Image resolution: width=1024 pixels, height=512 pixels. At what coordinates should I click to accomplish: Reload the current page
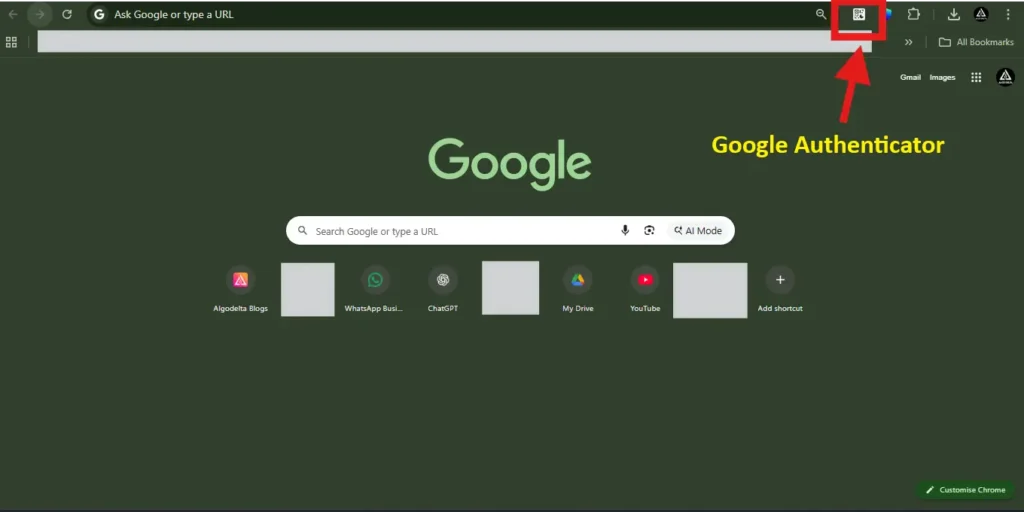[67, 14]
